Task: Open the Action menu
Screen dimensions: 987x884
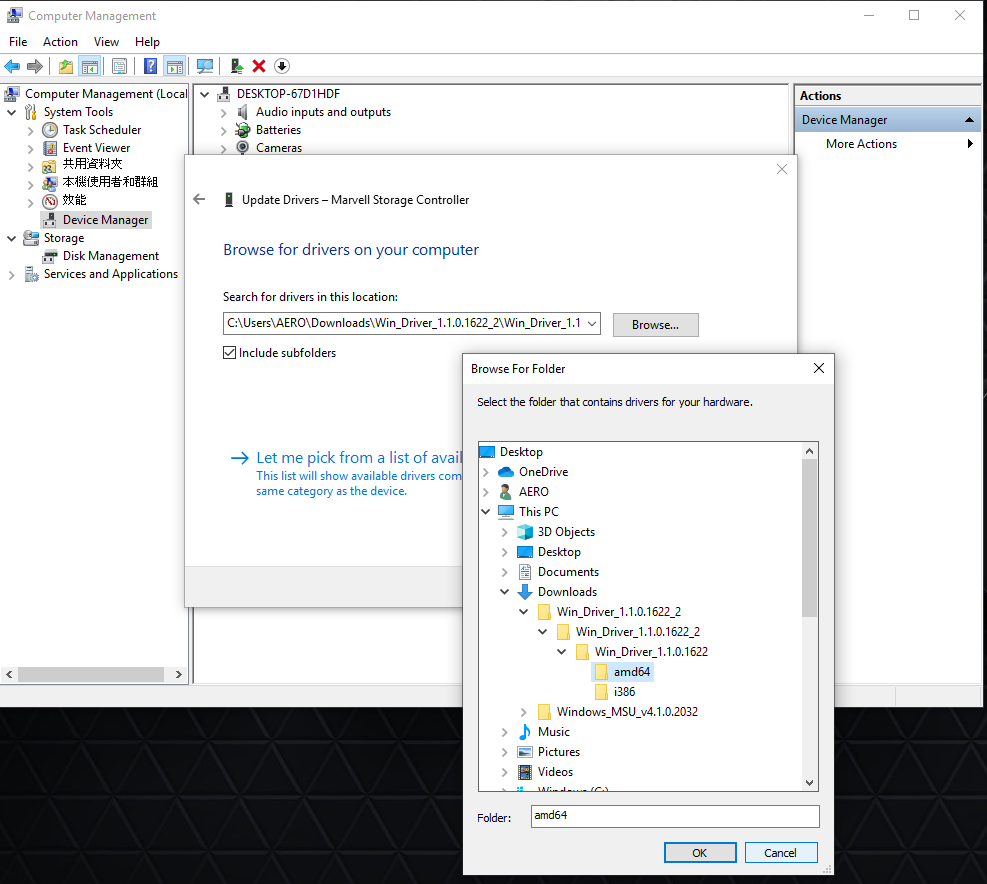Action: (x=60, y=42)
